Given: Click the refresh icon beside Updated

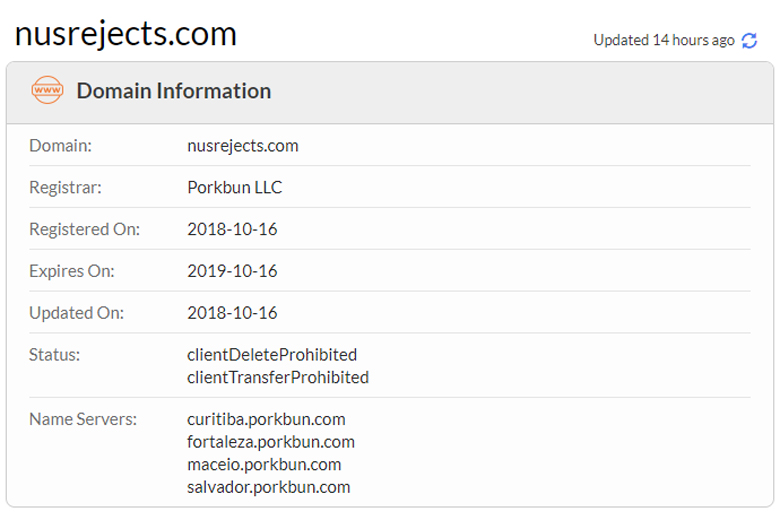Looking at the screenshot, I should pos(750,40).
